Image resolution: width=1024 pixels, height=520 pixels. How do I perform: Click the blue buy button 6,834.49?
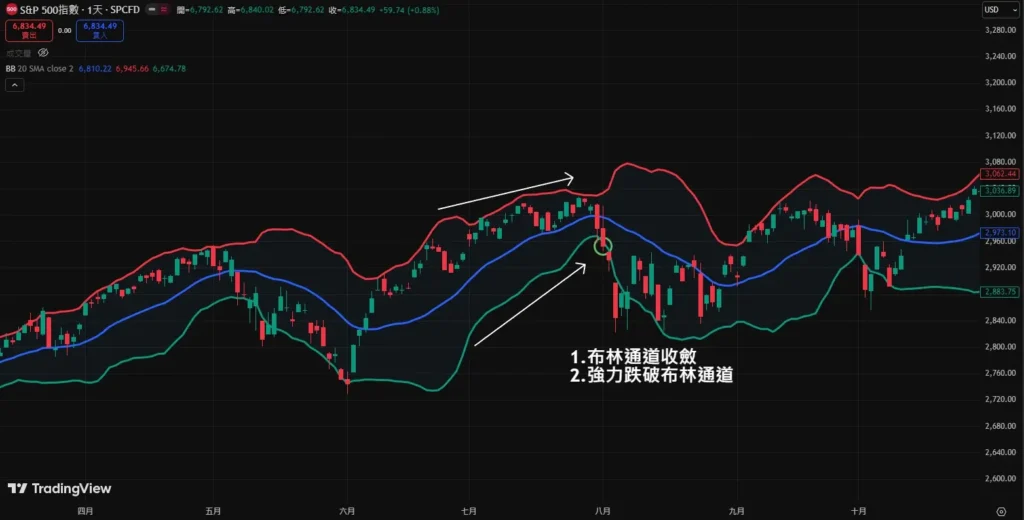(x=99, y=30)
